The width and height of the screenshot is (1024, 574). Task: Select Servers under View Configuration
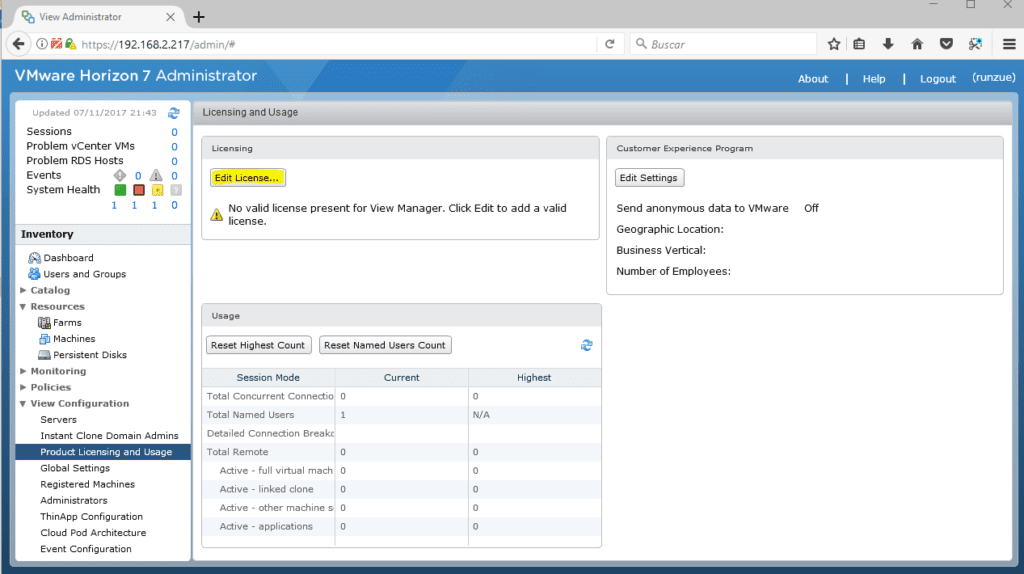[x=58, y=420]
